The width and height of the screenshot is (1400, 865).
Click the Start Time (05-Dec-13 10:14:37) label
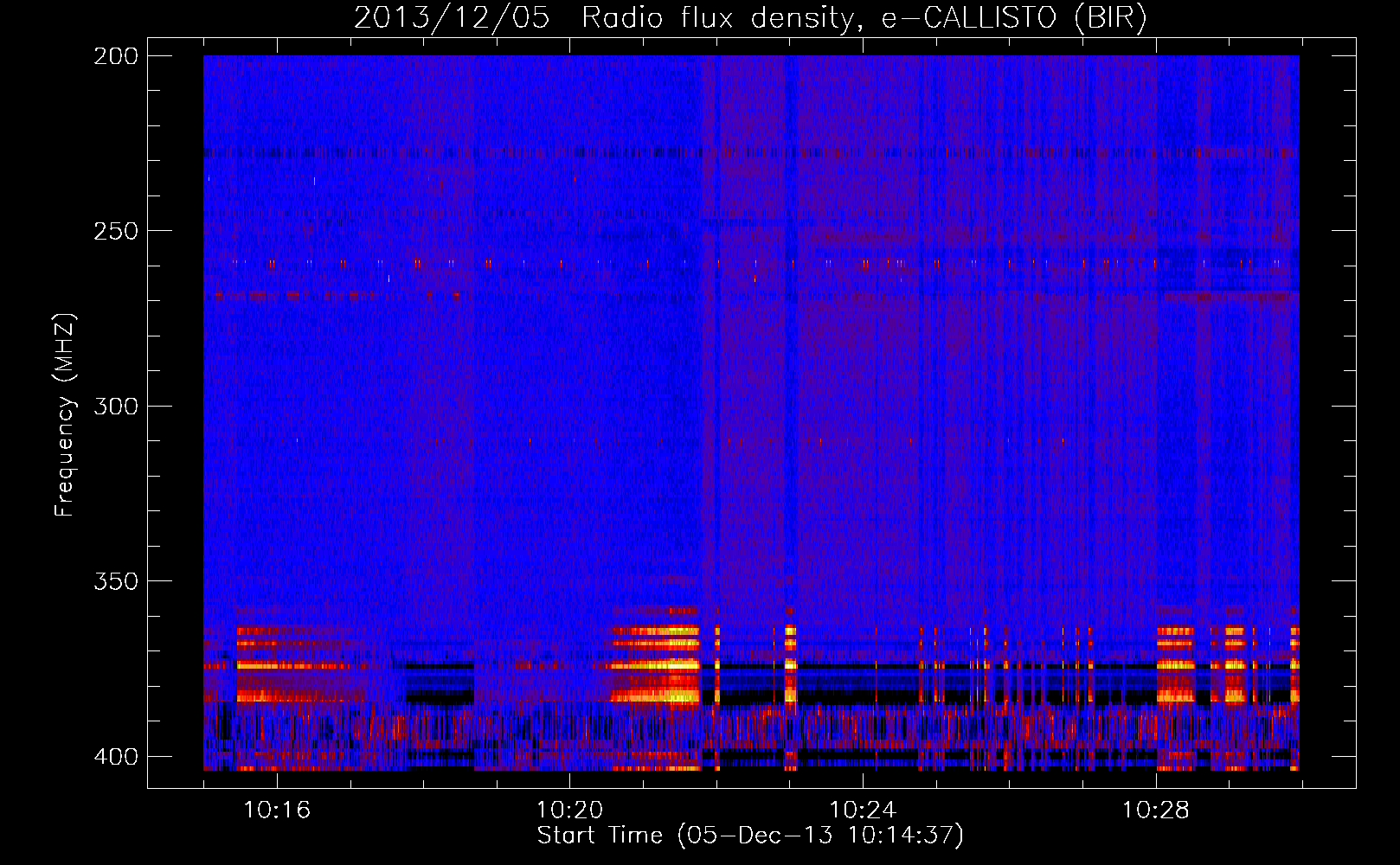[x=750, y=836]
